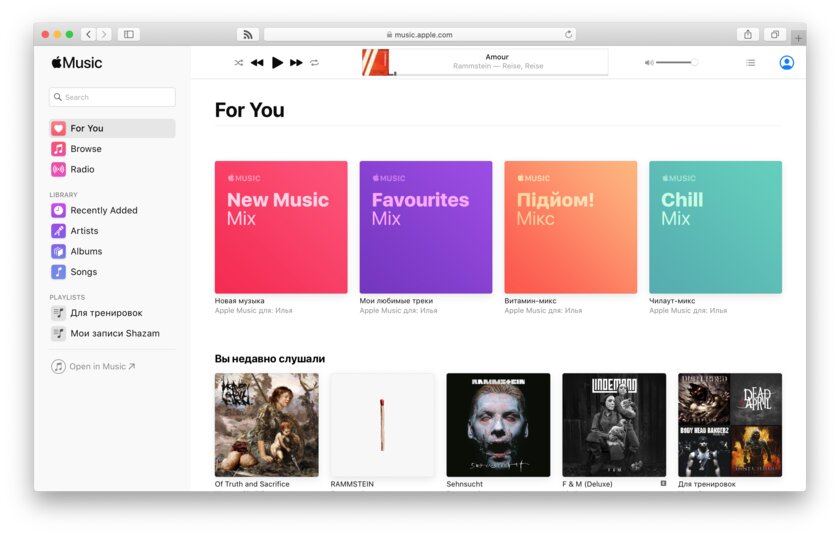This screenshot has height=536, width=840.
Task: Toggle shuffle playback
Action: click(x=238, y=63)
